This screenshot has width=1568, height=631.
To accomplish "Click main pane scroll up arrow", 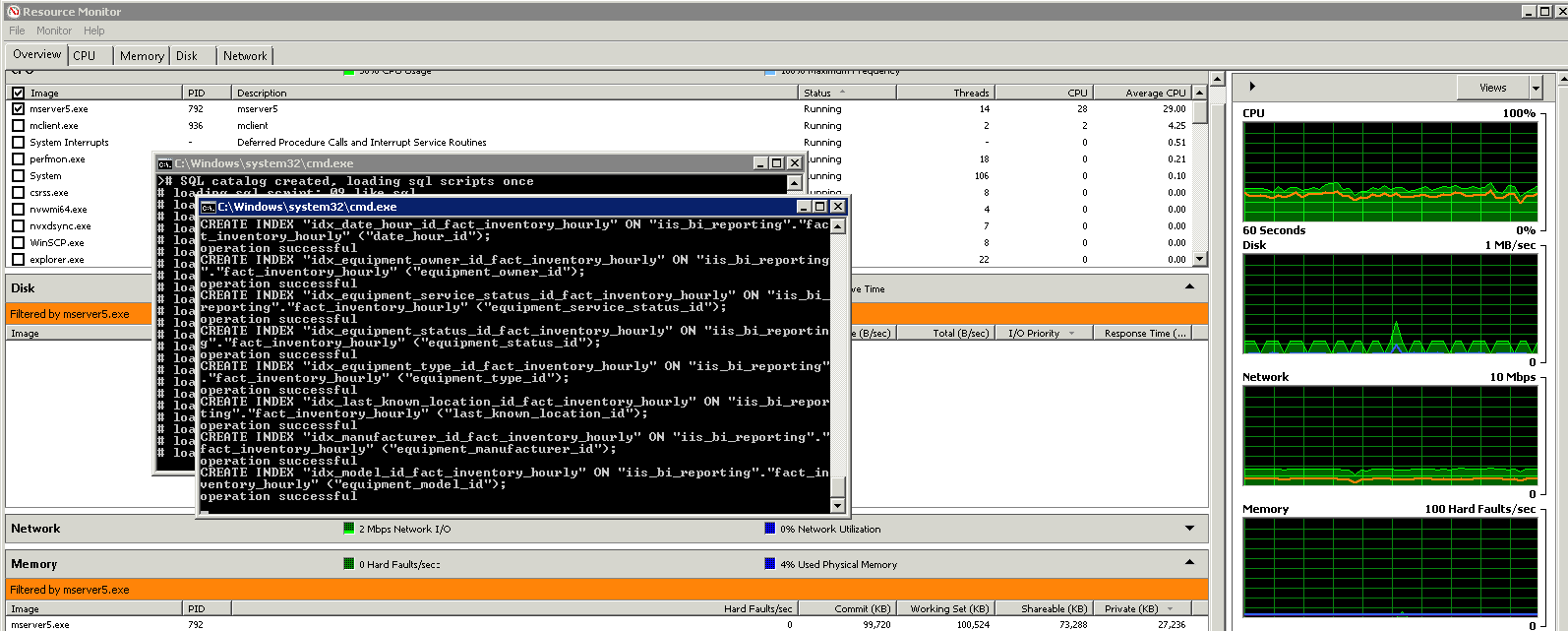I will click(x=1218, y=79).
